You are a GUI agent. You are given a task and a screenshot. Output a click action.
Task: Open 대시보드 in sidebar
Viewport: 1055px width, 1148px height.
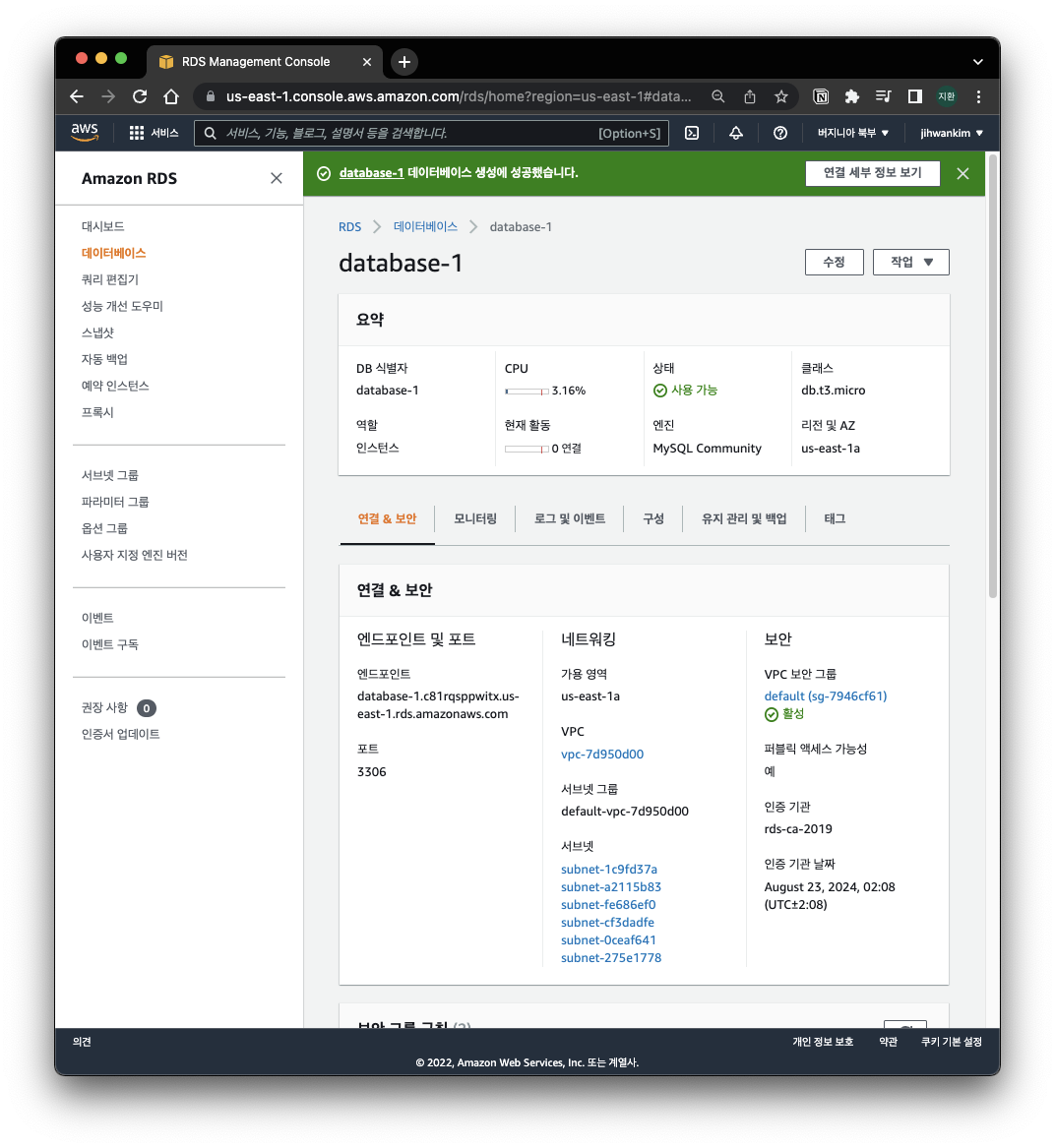(x=102, y=226)
